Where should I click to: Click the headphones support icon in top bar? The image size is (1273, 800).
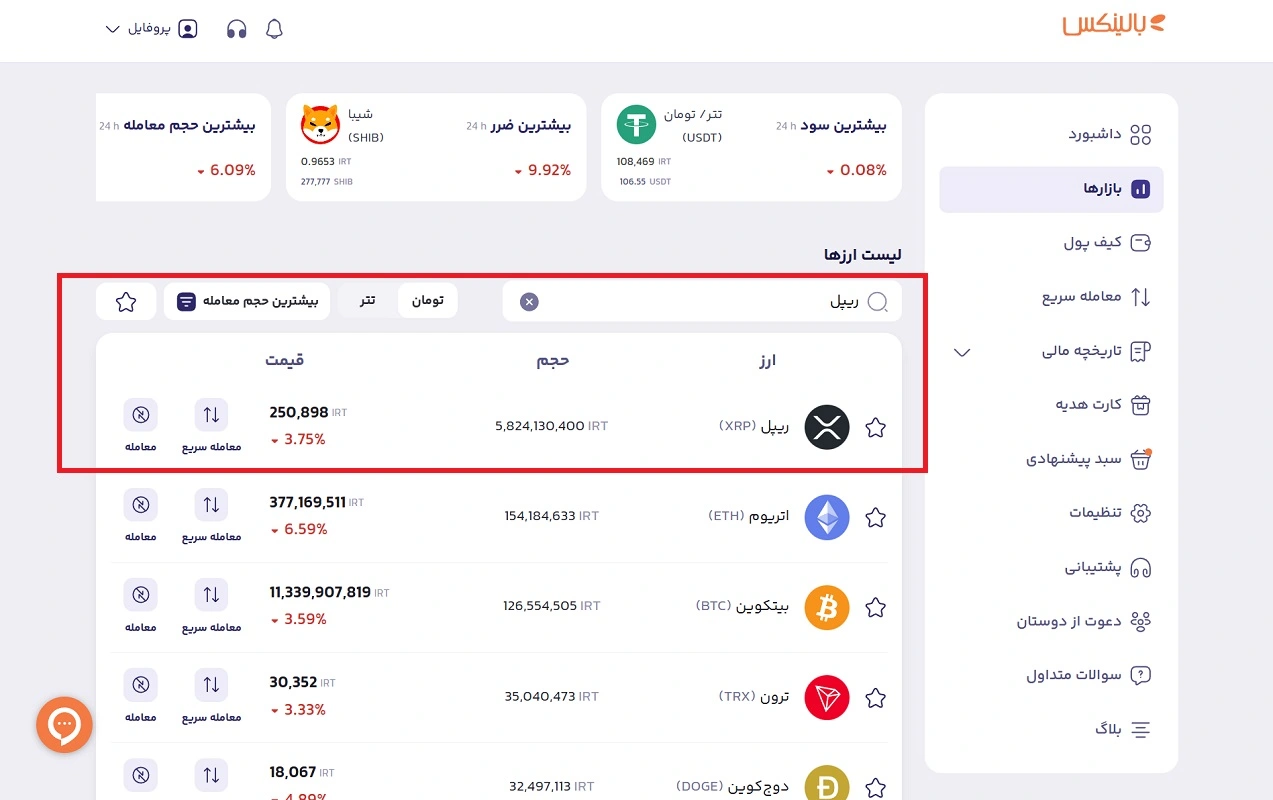click(237, 28)
